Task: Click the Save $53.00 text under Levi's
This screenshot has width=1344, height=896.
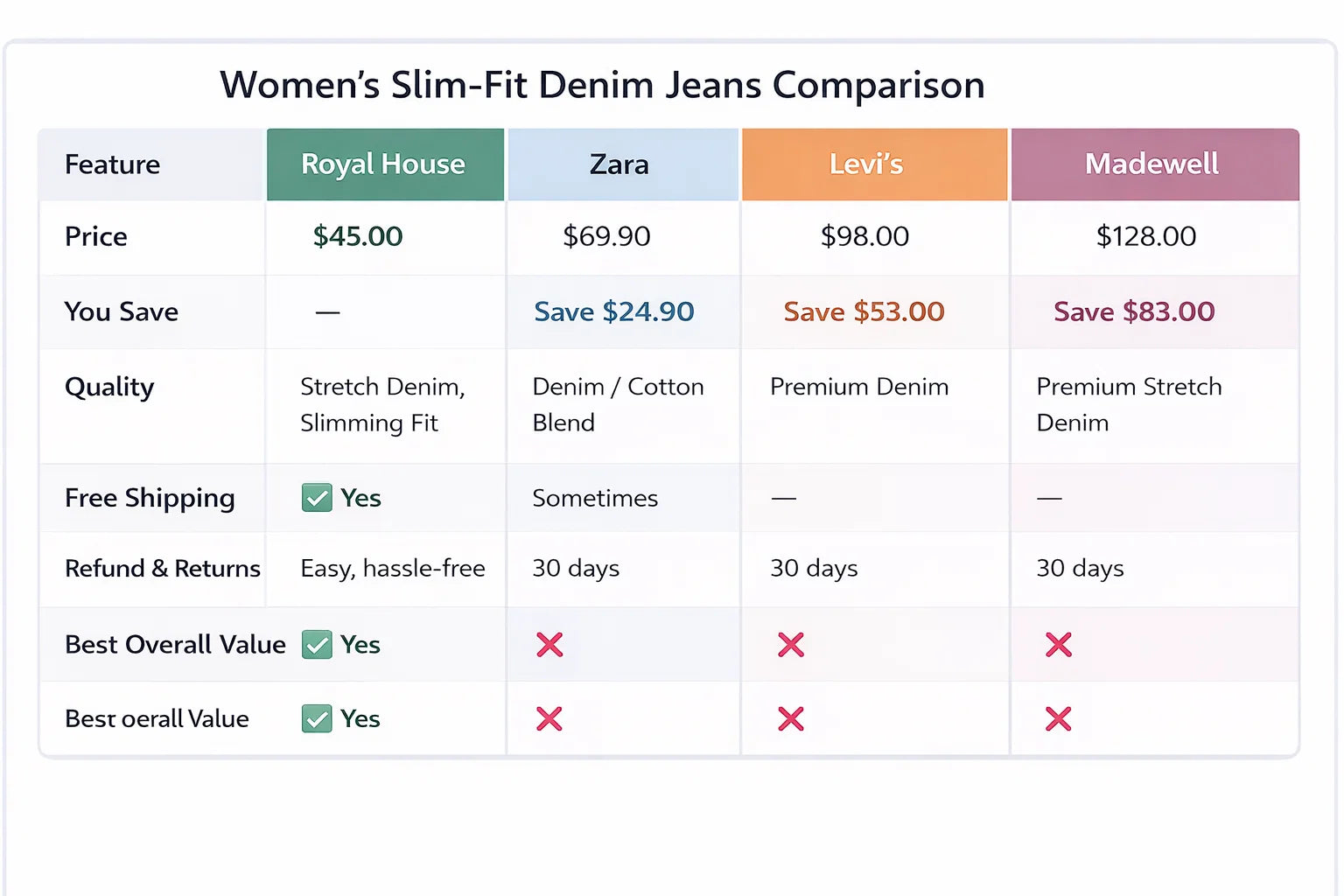Action: (864, 311)
